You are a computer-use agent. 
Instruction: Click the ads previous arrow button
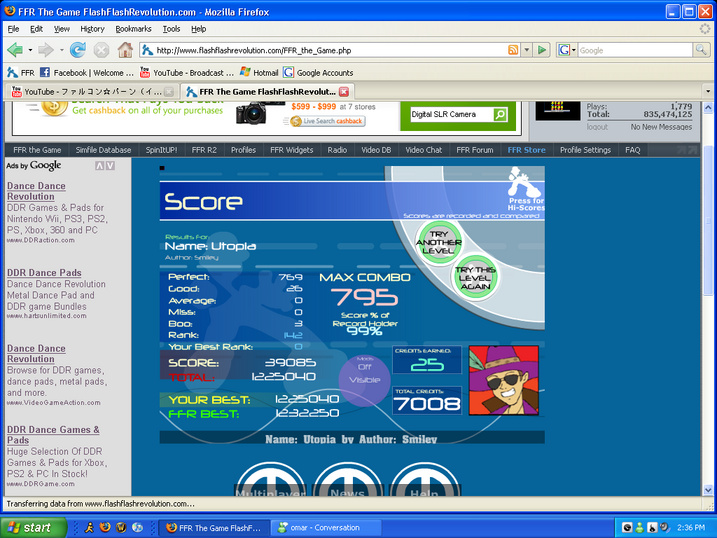[x=99, y=166]
